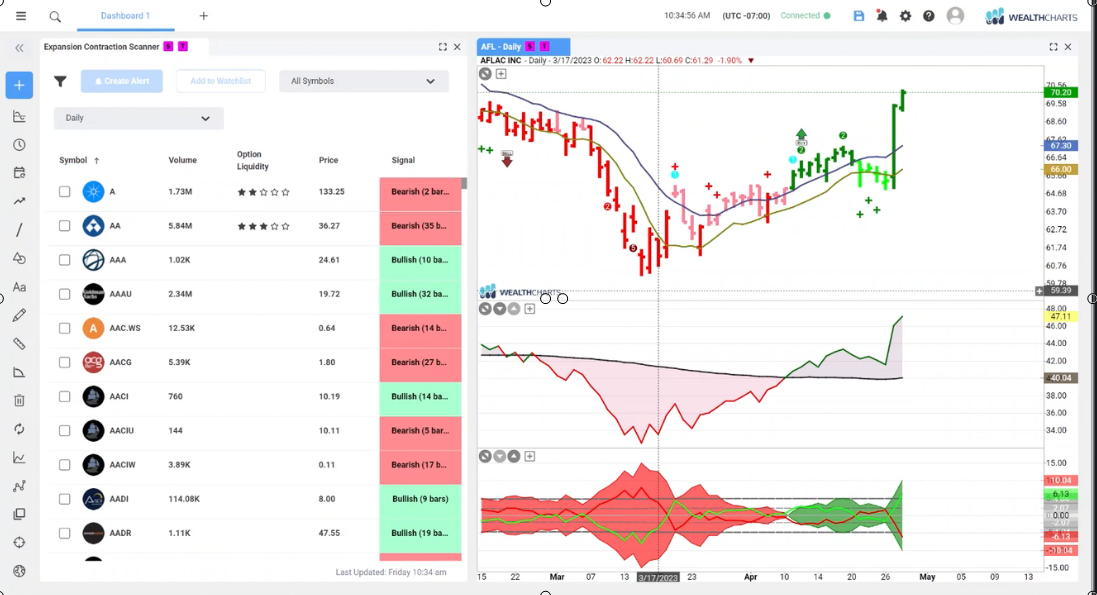Add a new dashboard tab with plus

click(x=204, y=16)
